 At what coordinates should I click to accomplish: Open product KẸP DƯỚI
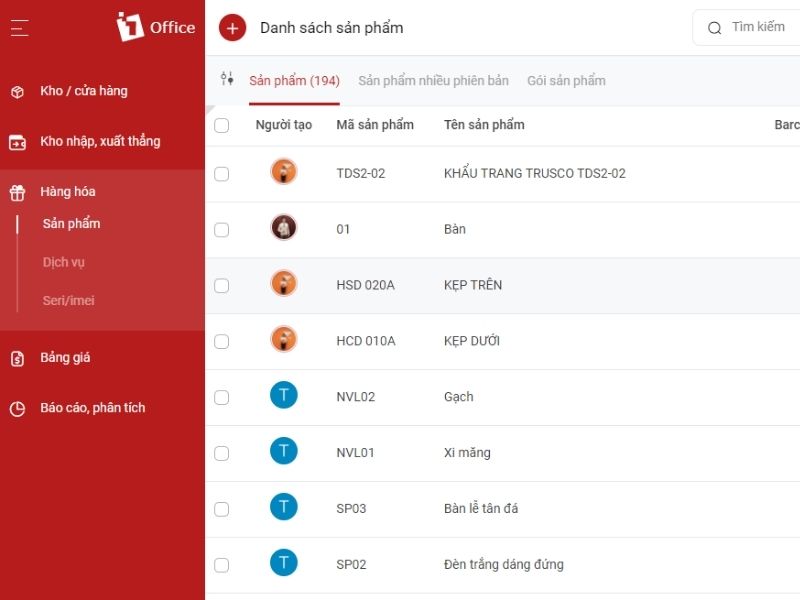tap(472, 341)
